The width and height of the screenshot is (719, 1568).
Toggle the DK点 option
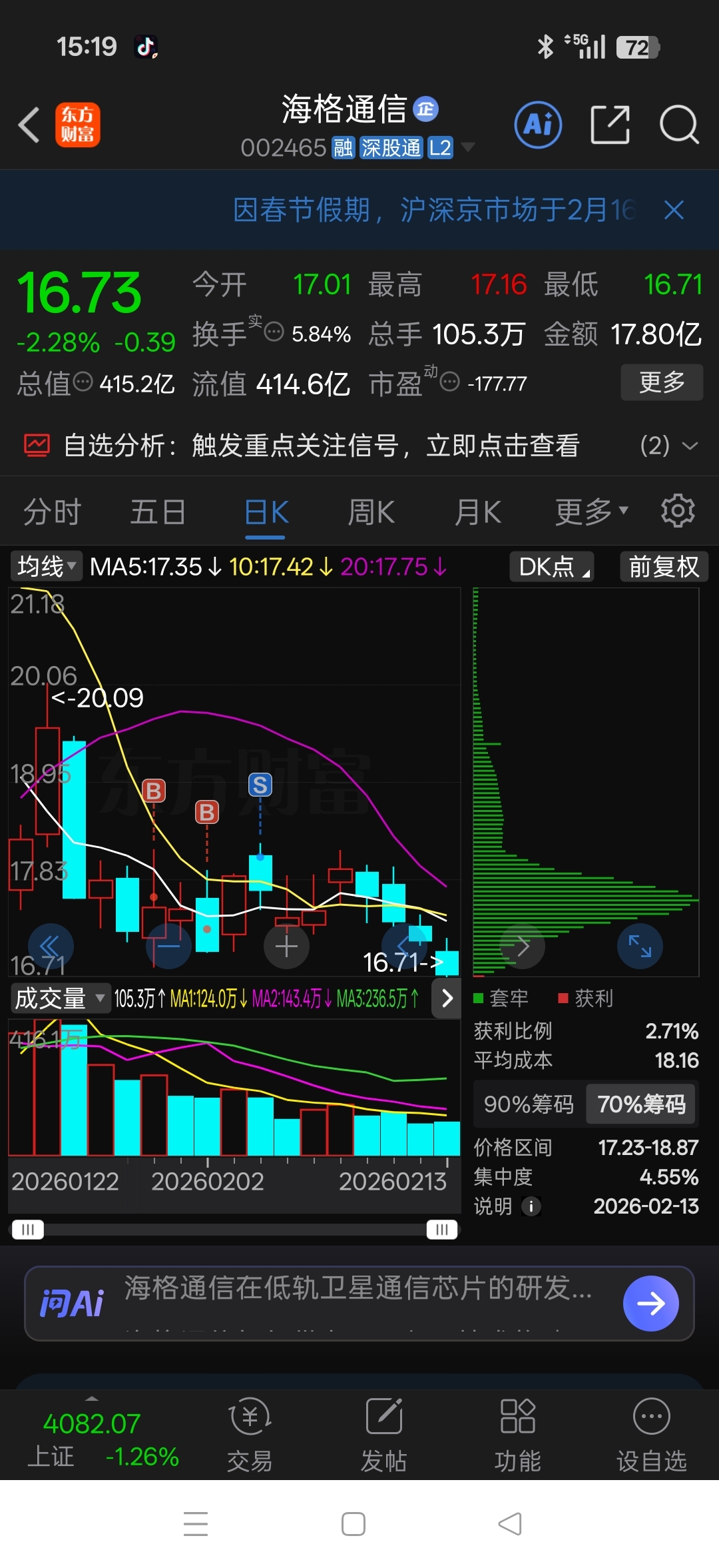(551, 567)
